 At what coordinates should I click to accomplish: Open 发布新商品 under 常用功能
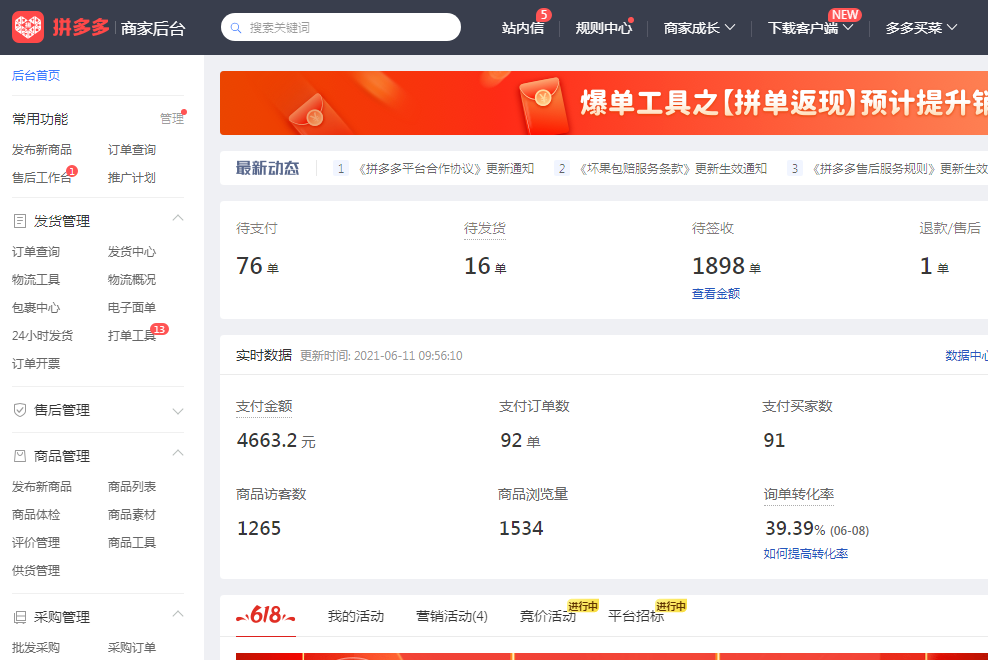(x=42, y=149)
